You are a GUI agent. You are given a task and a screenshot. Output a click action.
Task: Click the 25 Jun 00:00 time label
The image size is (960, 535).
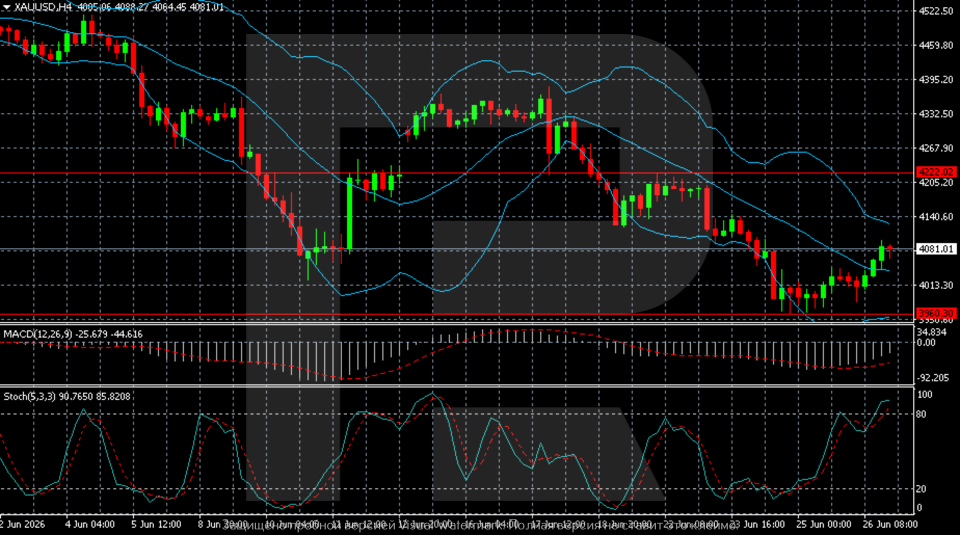click(824, 525)
